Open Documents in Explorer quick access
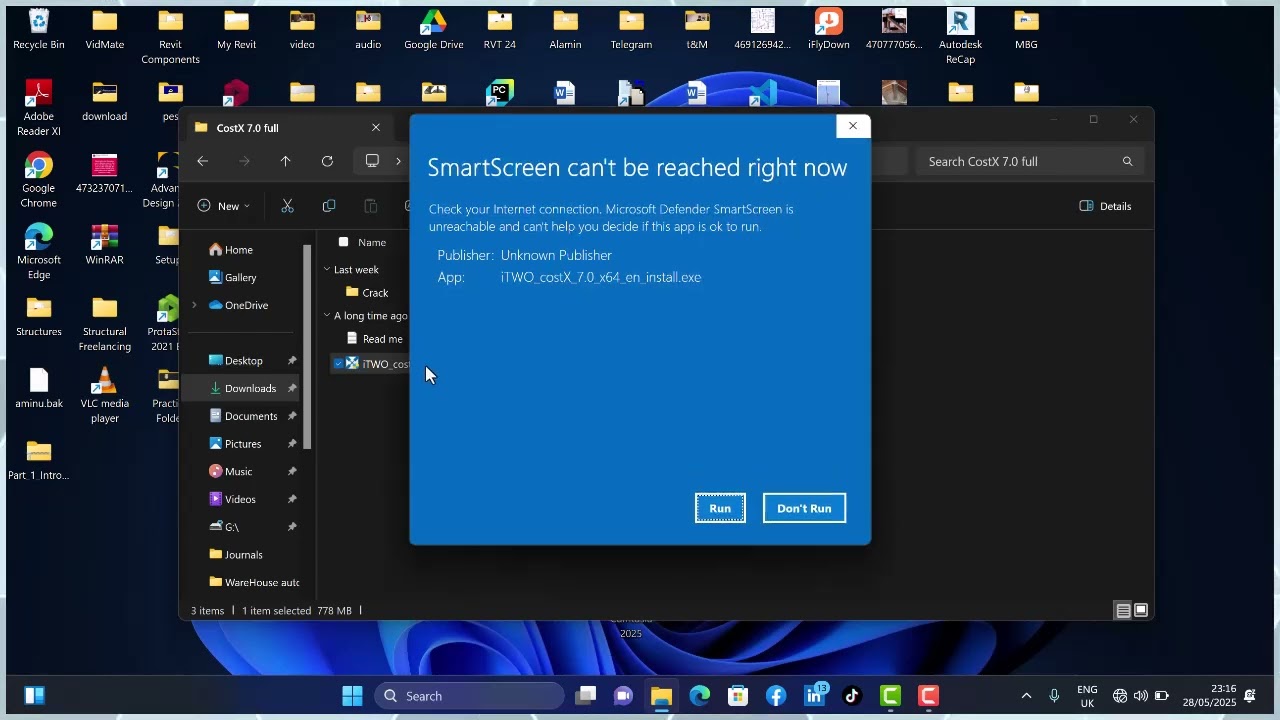Image resolution: width=1280 pixels, height=720 pixels. click(x=243, y=416)
